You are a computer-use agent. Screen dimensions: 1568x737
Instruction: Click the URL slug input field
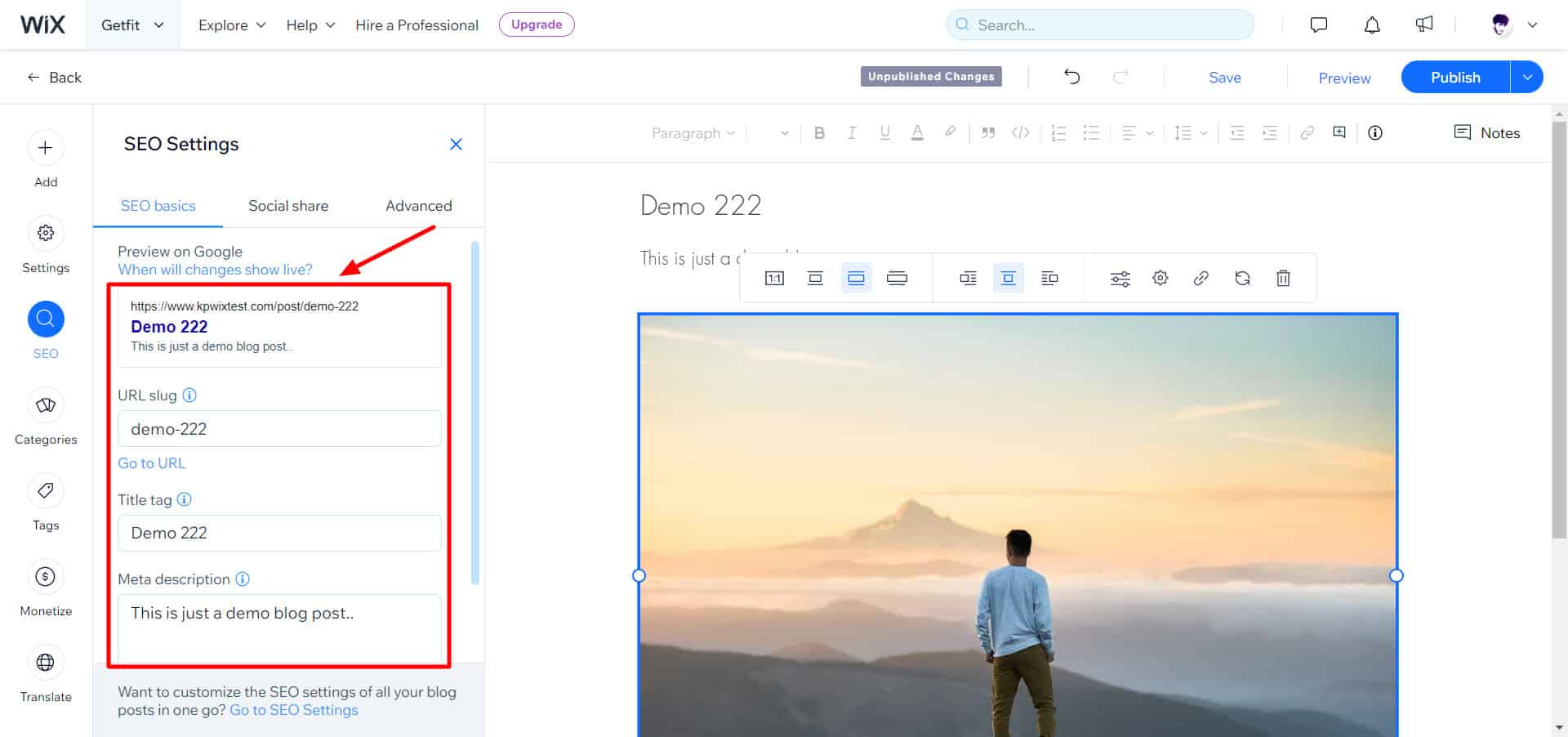pos(279,429)
